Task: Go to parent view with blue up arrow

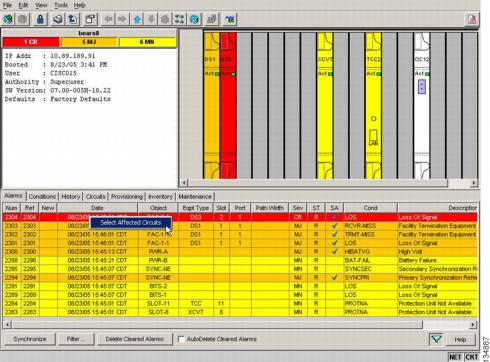Action: pyautogui.click(x=137, y=19)
